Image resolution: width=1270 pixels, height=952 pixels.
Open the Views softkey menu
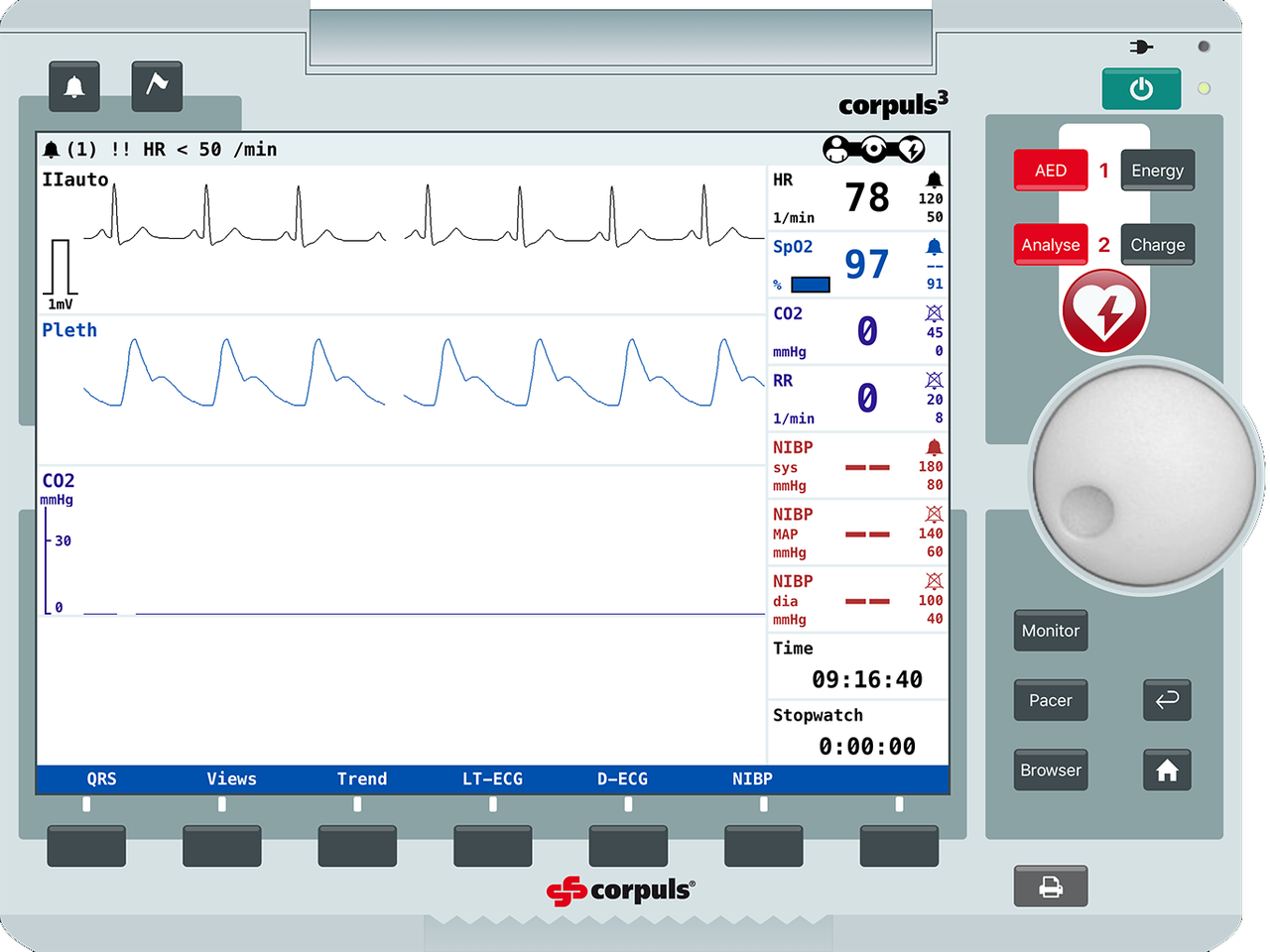231,779
